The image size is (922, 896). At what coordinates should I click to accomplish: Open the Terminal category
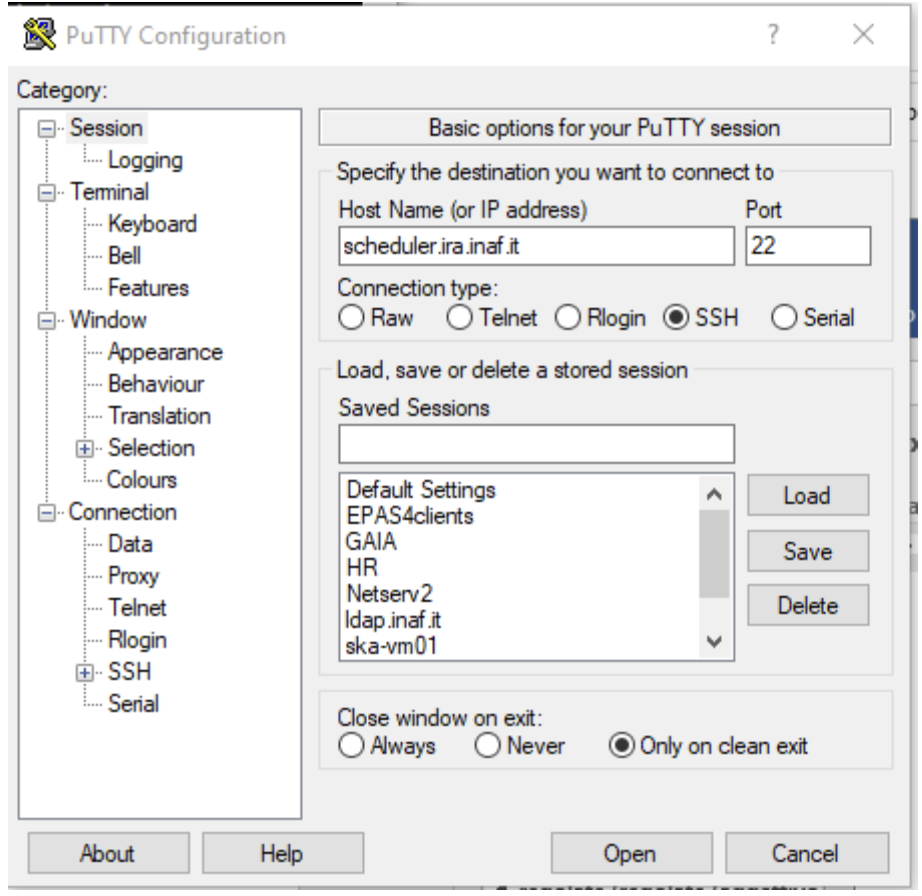[109, 192]
